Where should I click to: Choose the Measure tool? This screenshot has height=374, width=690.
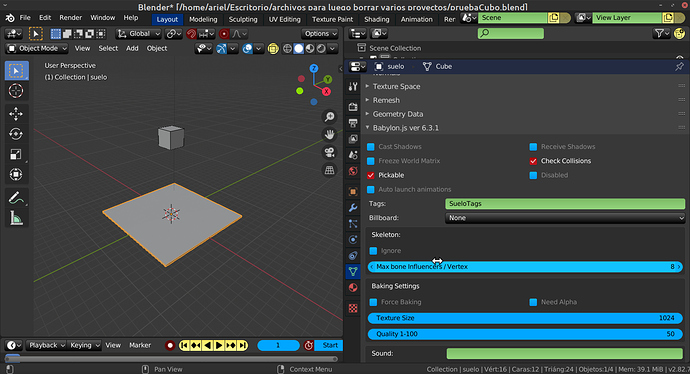coord(16,218)
